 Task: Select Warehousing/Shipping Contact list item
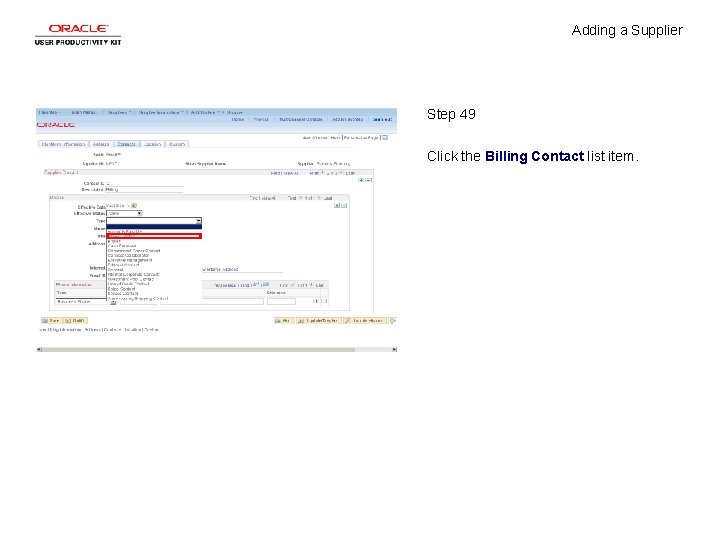pyautogui.click(x=138, y=298)
